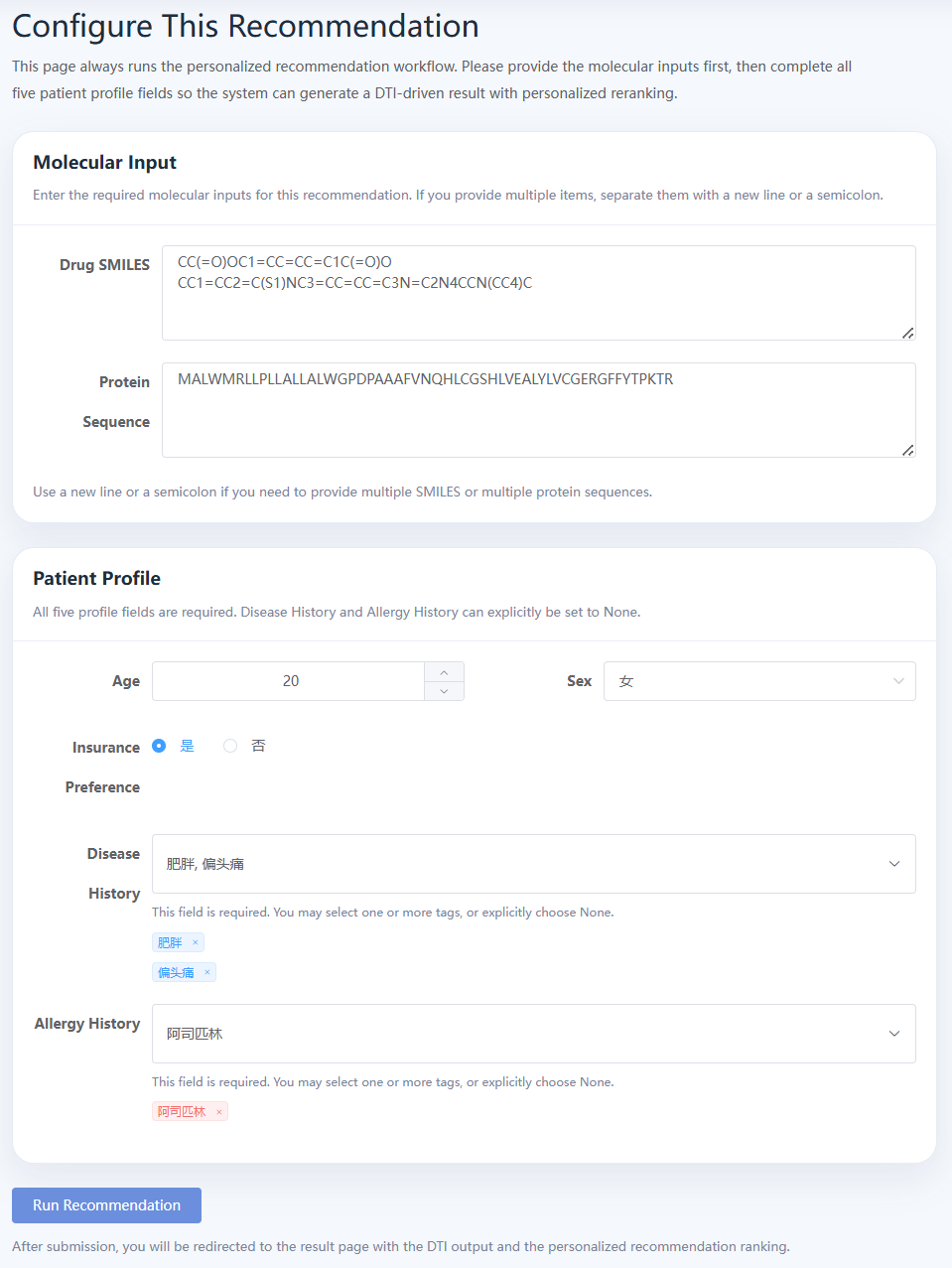
Task: Select the 是 insurance preference radio
Action: [x=159, y=746]
